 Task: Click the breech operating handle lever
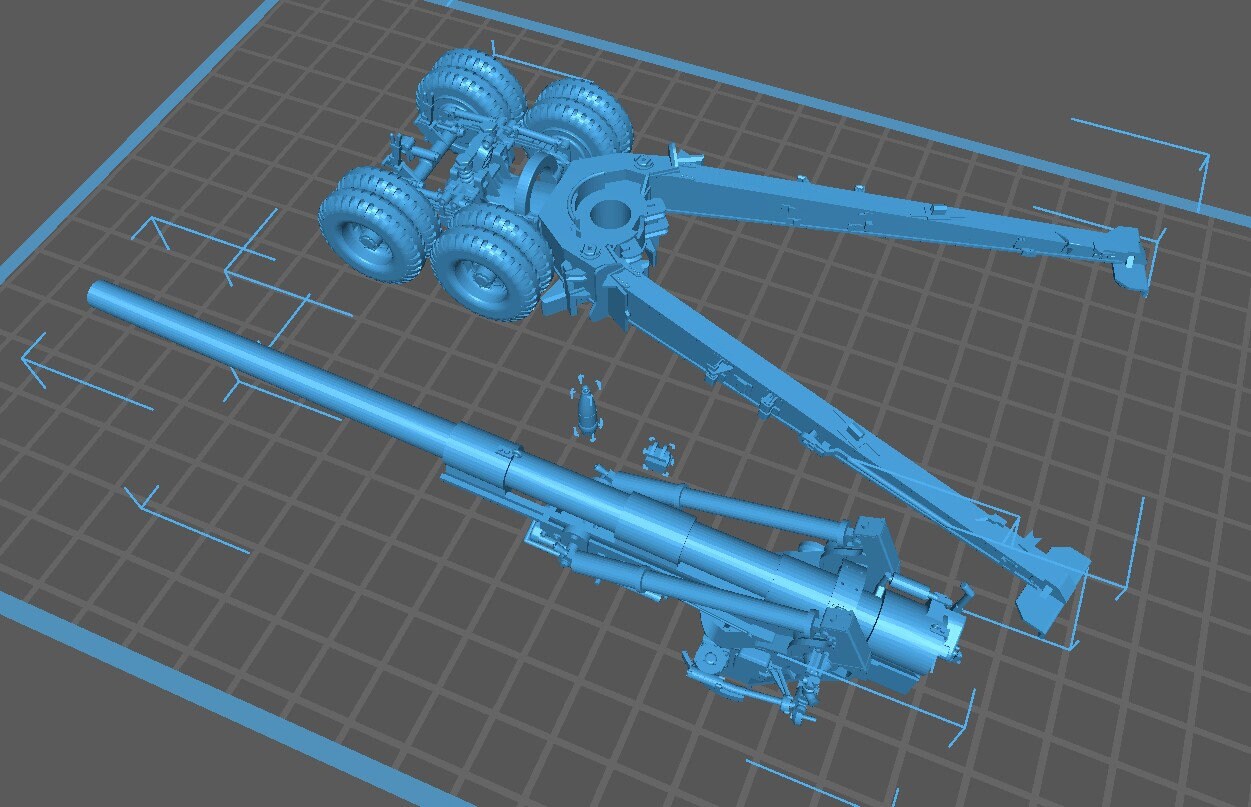coord(965,594)
